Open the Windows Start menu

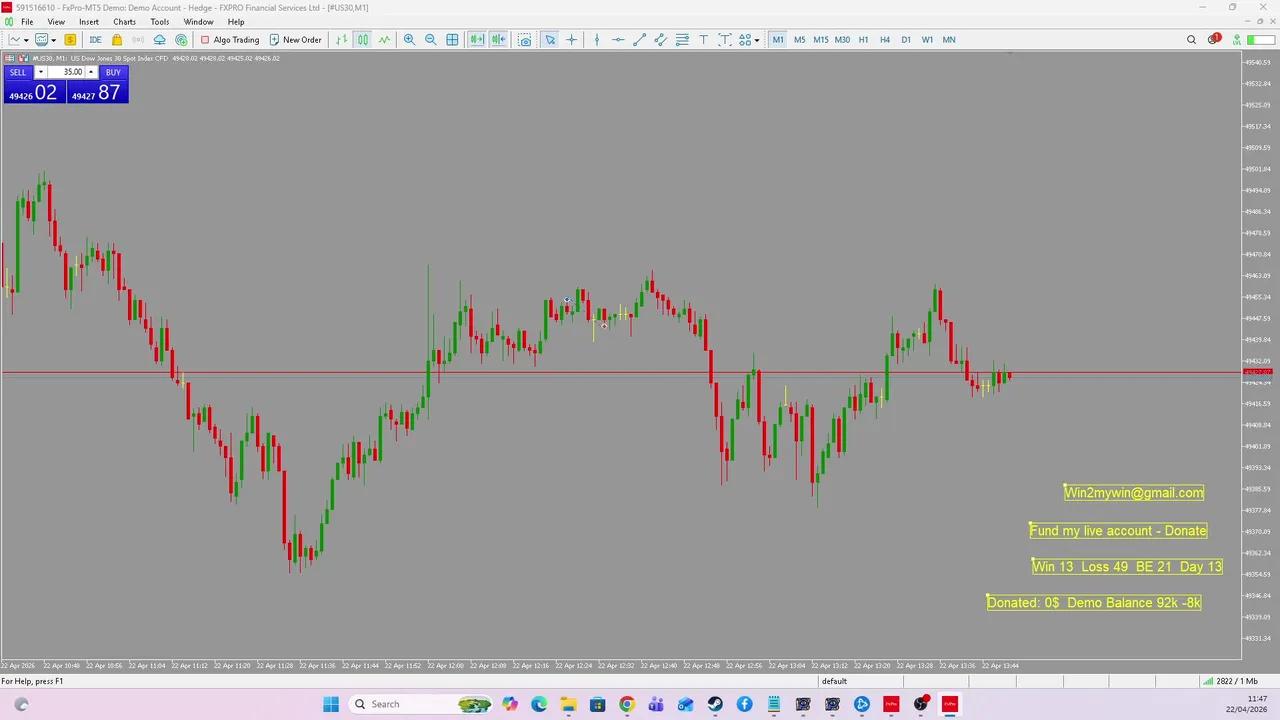click(331, 704)
